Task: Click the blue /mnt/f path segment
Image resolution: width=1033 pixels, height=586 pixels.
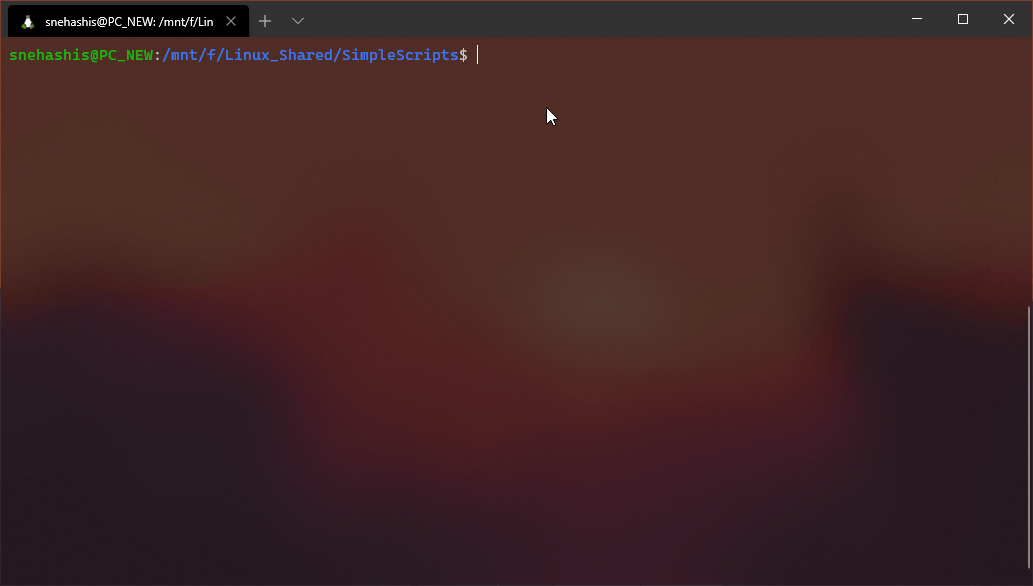Action: 189,55
